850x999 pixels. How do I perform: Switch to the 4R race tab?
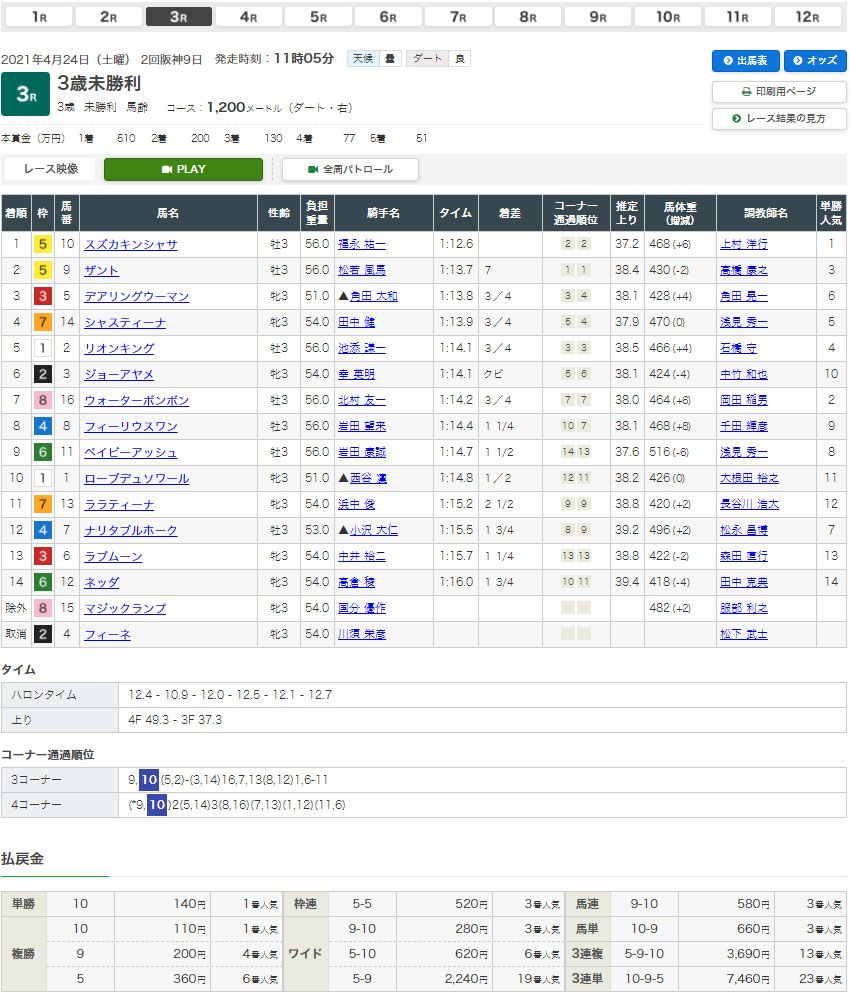click(248, 17)
